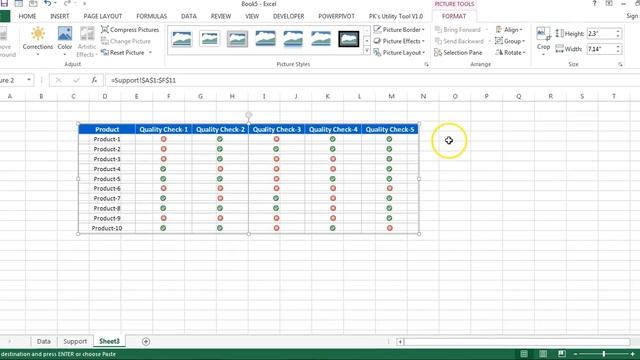The width and height of the screenshot is (640, 360).
Task: Switch to Normal view in status bar
Action: tap(524, 354)
